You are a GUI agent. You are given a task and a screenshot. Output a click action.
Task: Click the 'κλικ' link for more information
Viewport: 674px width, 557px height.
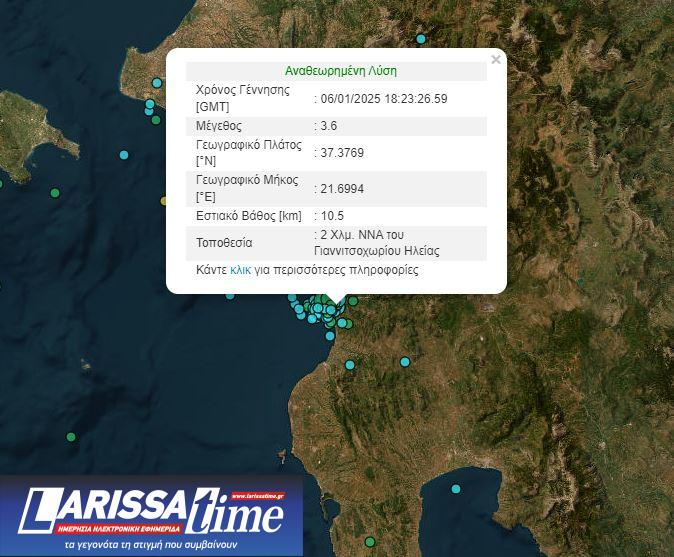[240, 270]
